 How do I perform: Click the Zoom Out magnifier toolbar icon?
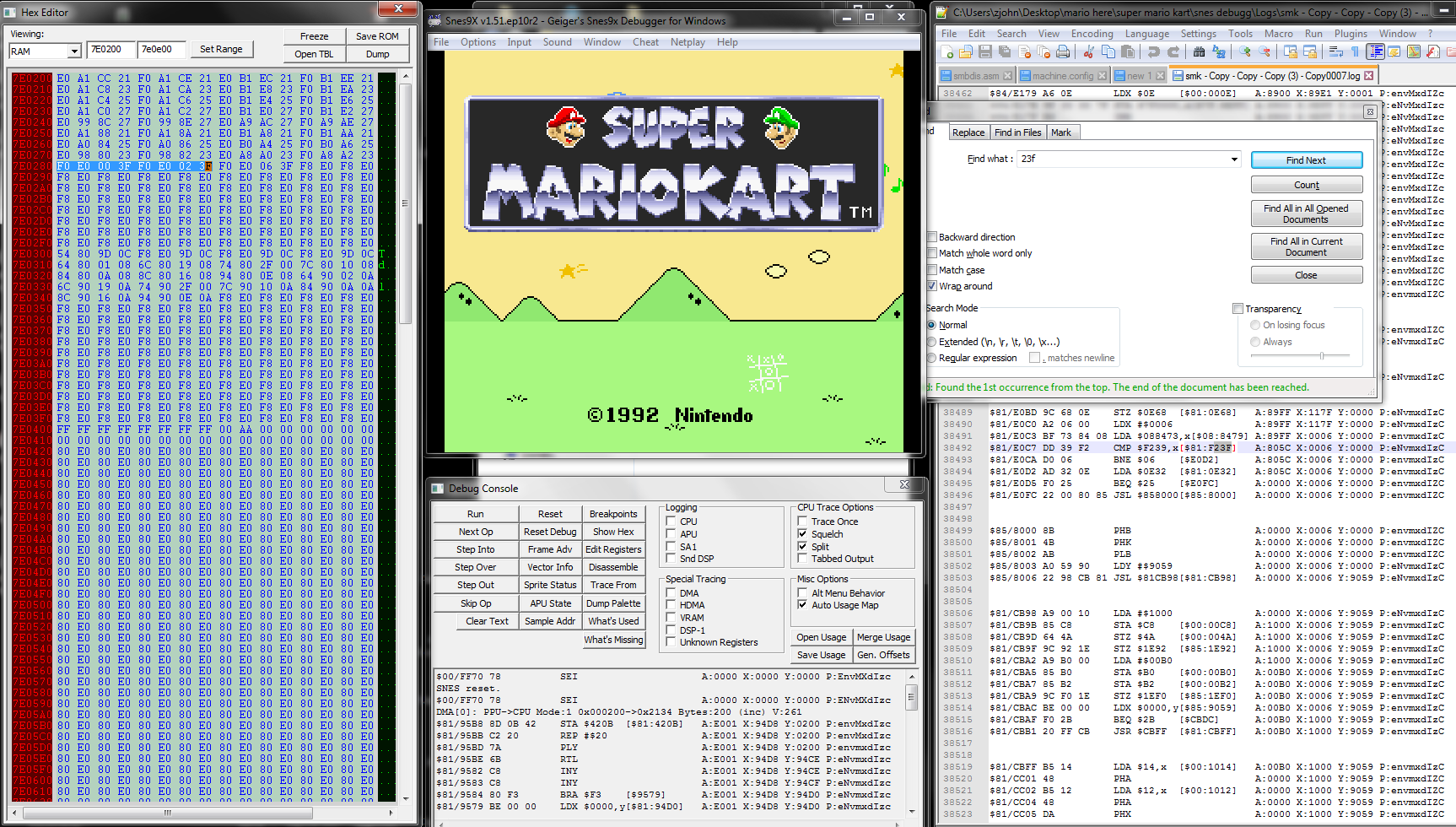click(1265, 51)
